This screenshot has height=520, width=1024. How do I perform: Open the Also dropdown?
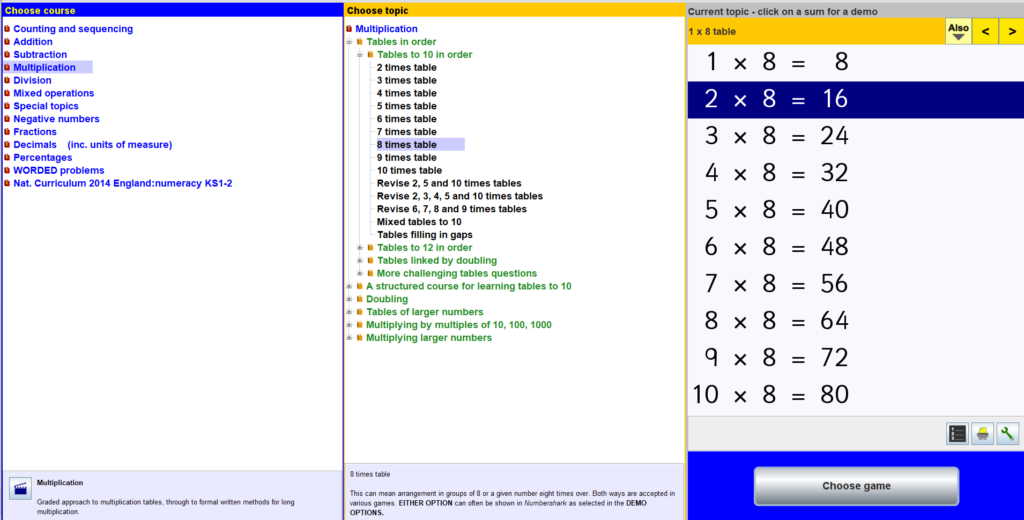[958, 31]
